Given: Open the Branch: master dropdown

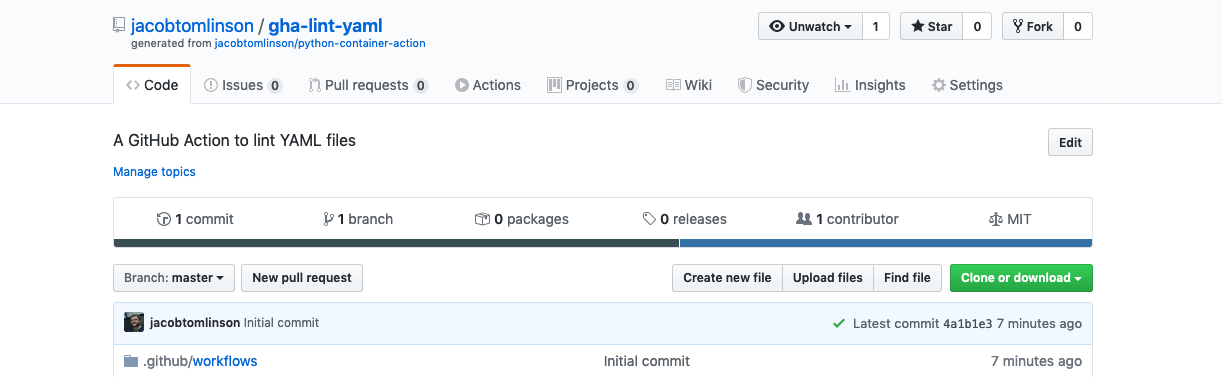Looking at the screenshot, I should click(175, 278).
